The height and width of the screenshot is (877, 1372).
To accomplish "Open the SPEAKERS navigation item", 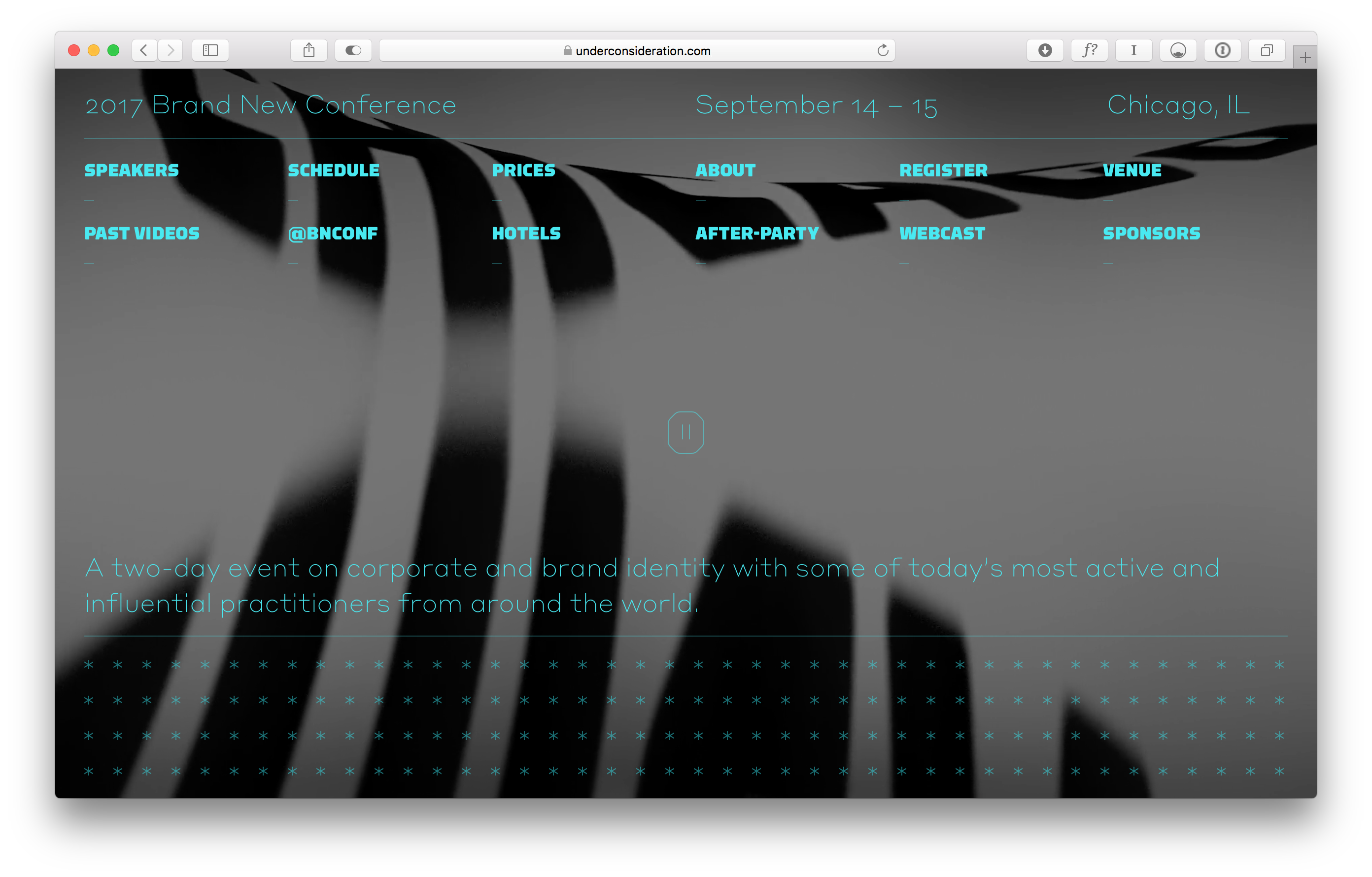I will click(x=132, y=170).
